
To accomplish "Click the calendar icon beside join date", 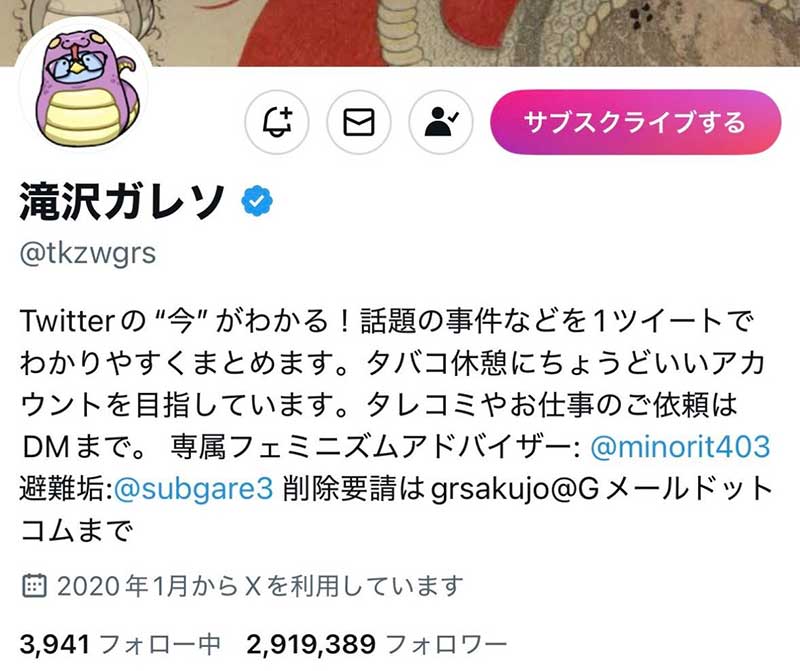I will (34, 586).
